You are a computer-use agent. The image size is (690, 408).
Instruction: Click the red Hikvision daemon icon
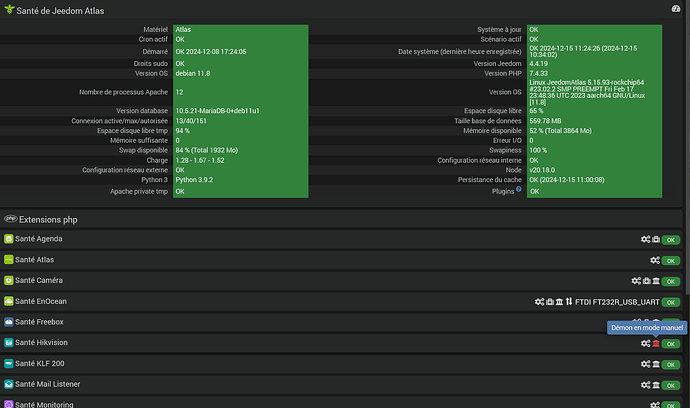click(656, 343)
